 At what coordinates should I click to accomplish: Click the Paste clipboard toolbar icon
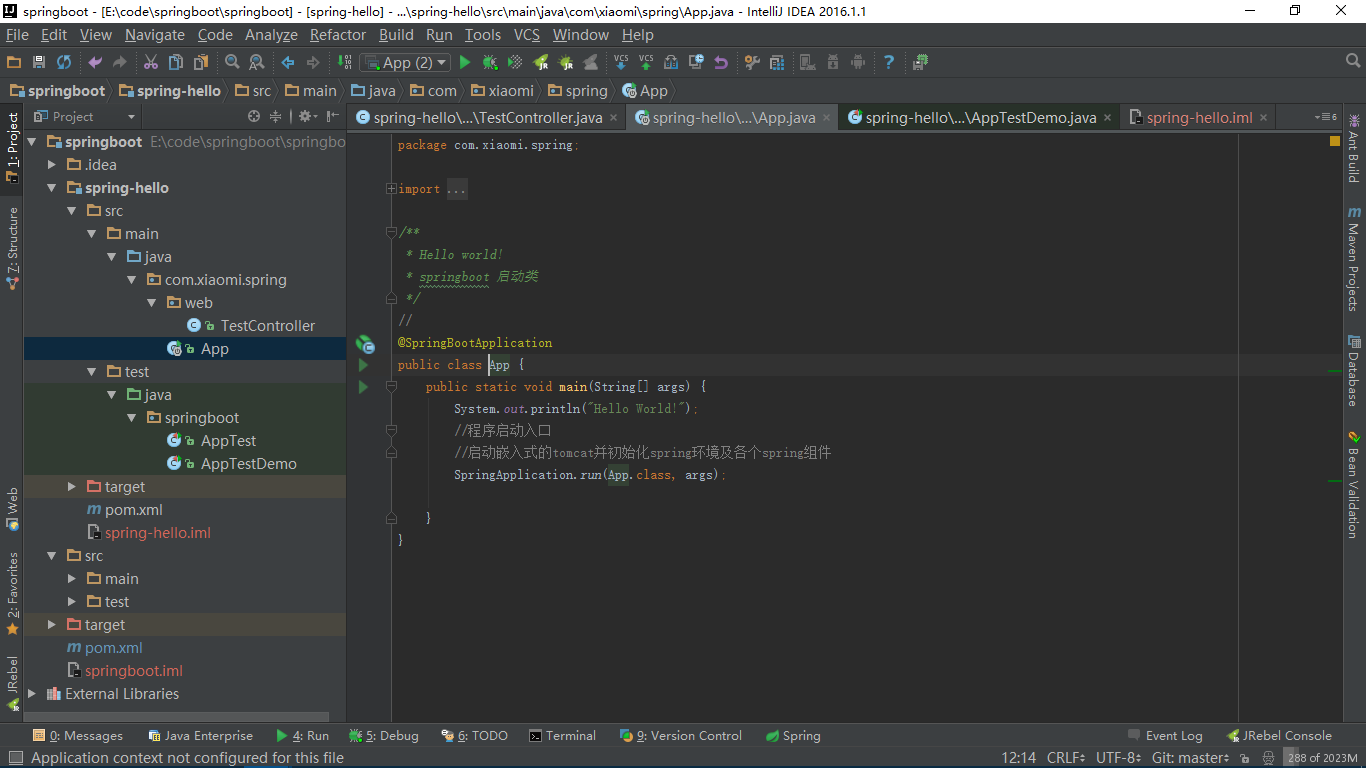201,62
